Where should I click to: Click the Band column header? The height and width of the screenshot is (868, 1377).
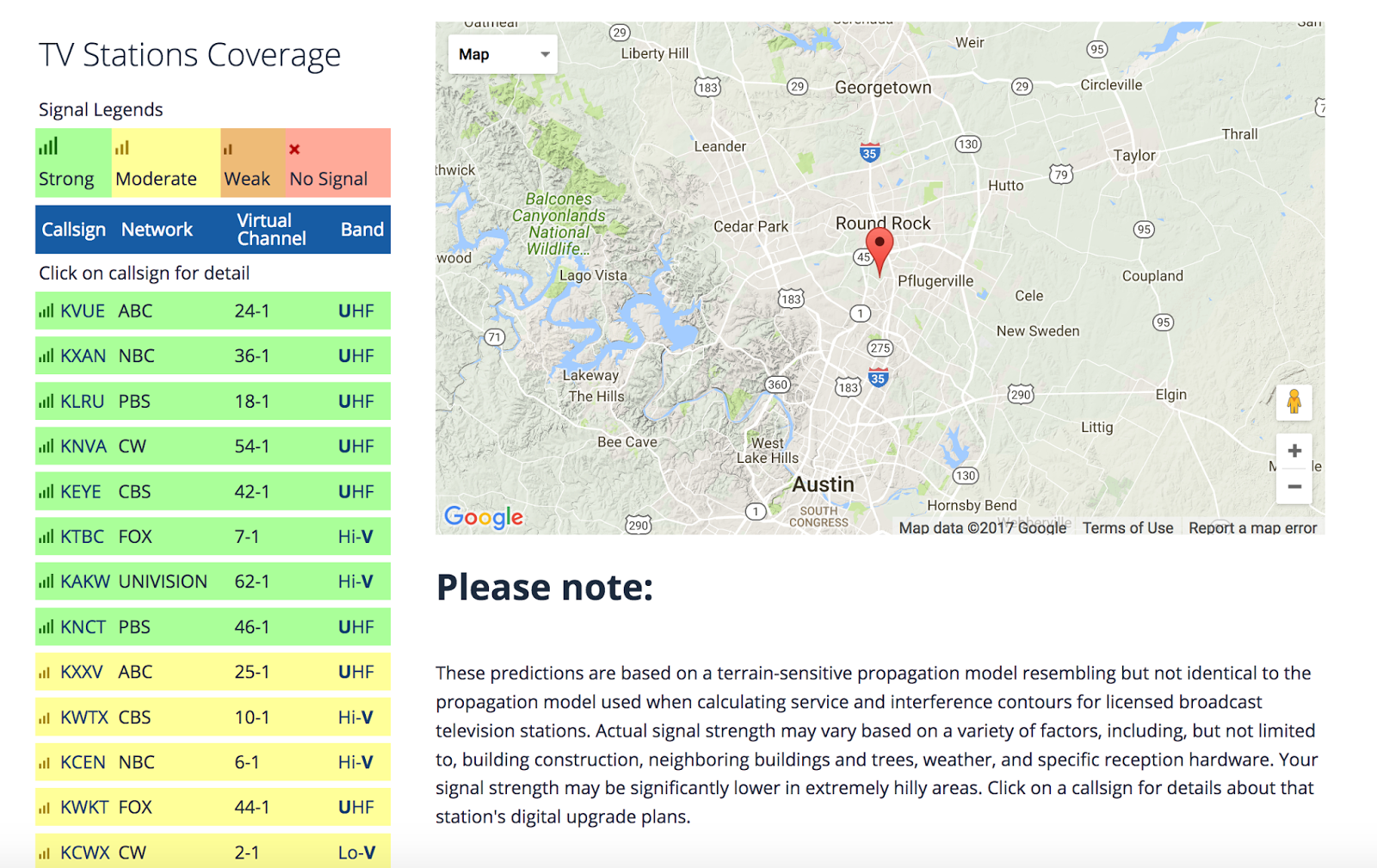pyautogui.click(x=361, y=230)
